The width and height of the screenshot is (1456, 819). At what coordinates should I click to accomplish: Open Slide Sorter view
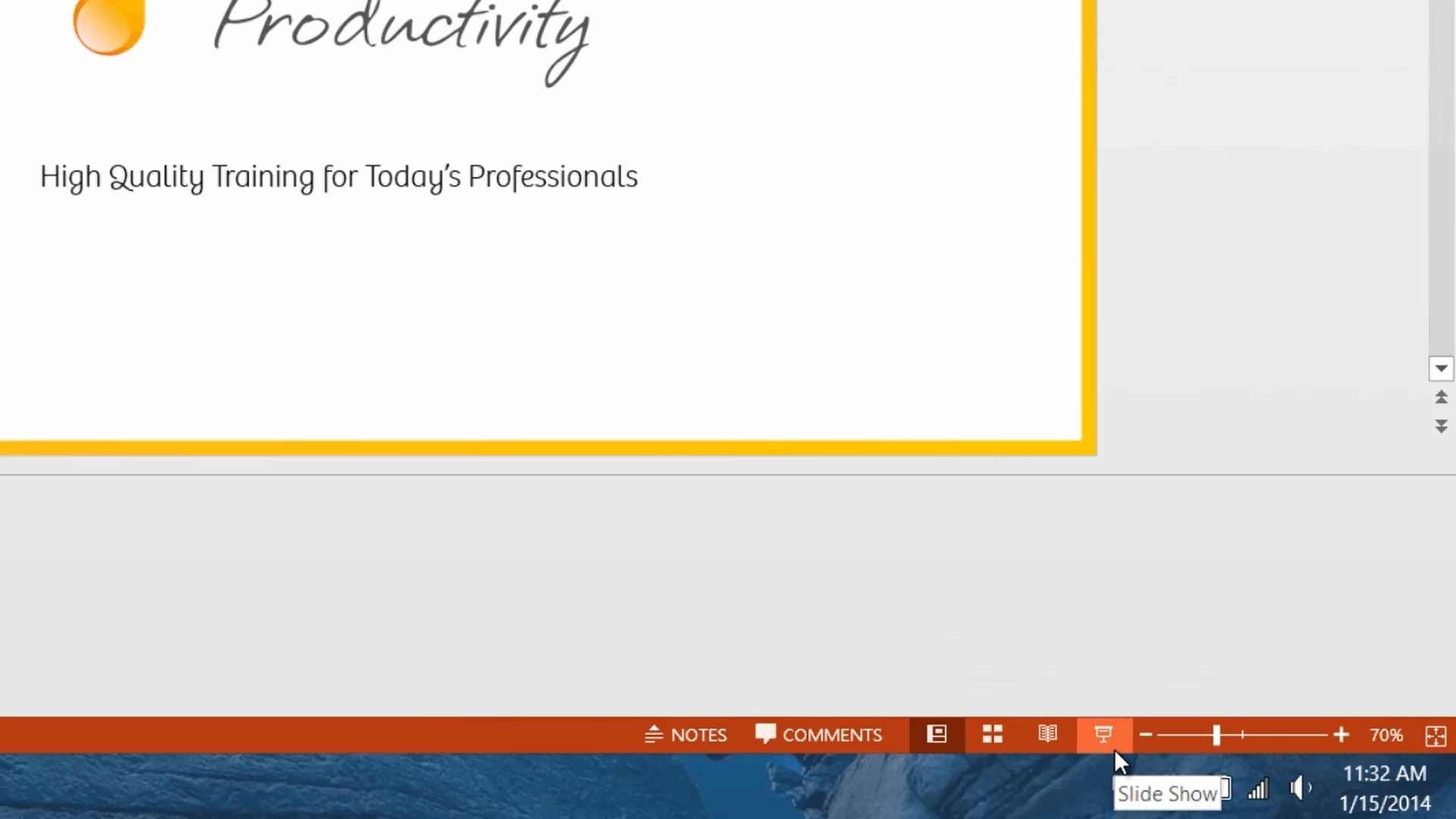pyautogui.click(x=992, y=735)
